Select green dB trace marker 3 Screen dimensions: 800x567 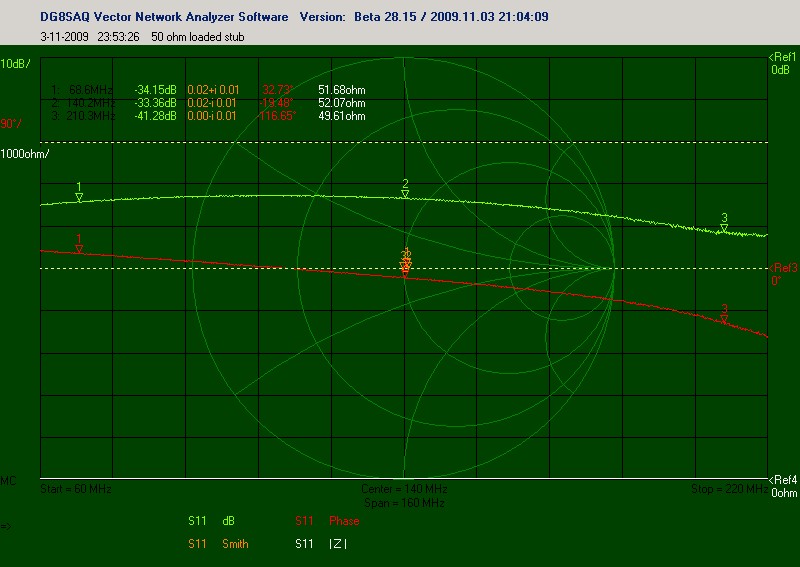[724, 223]
